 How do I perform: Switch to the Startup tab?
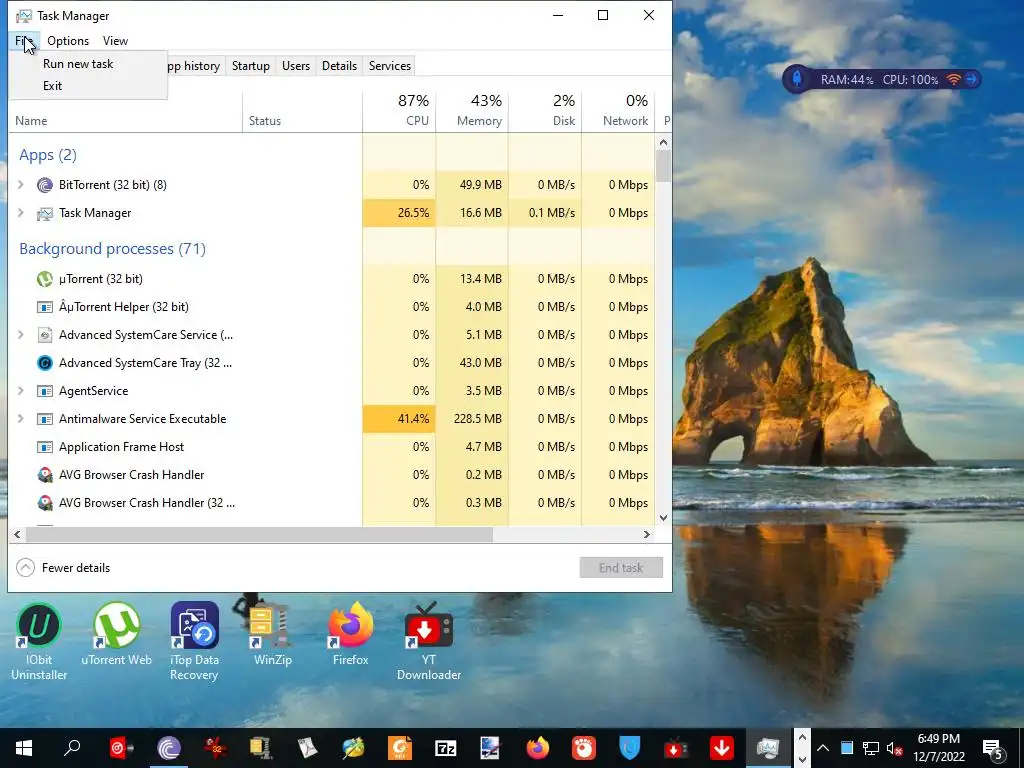coord(251,66)
